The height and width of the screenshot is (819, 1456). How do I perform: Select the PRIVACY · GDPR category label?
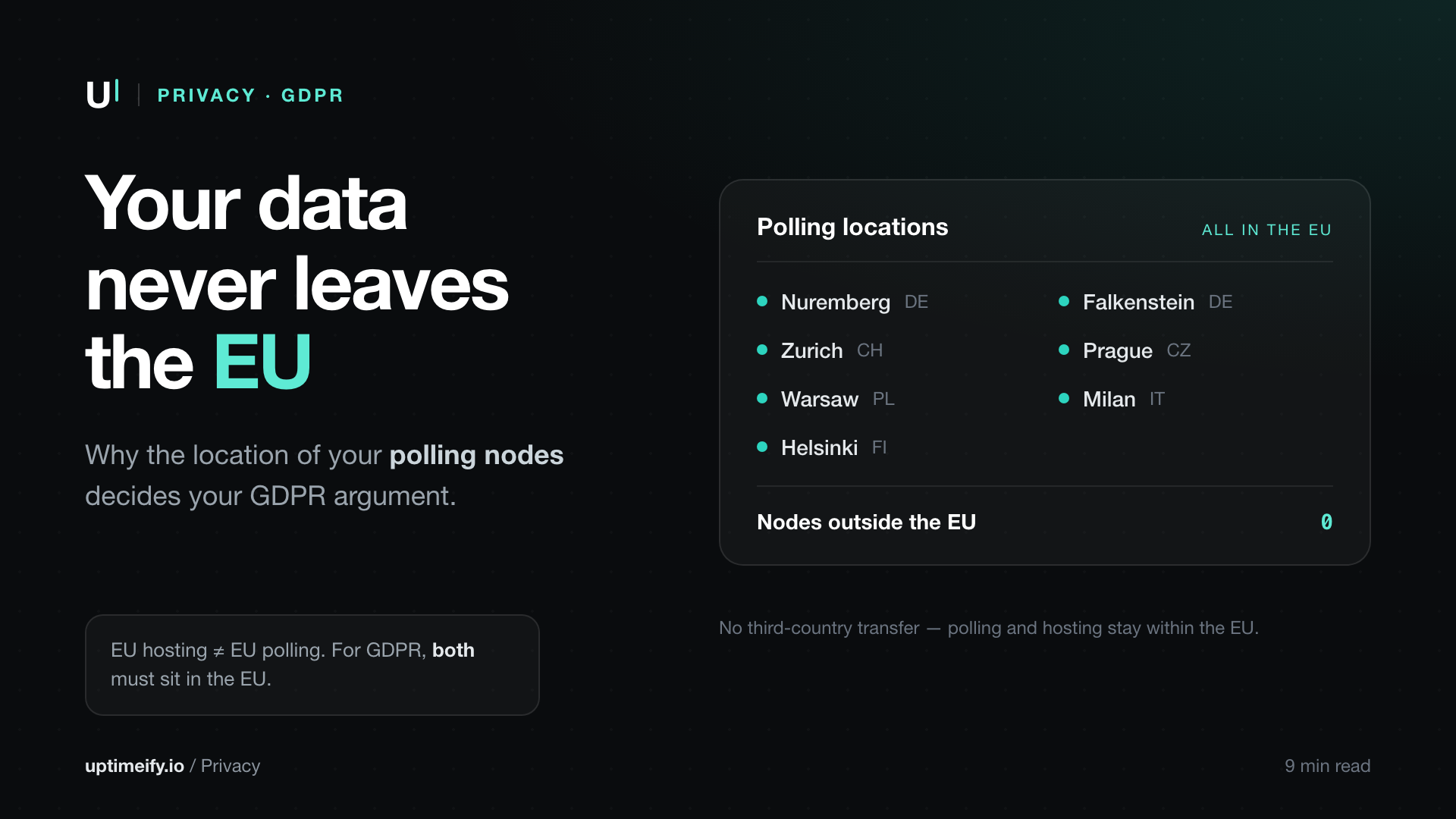pos(250,96)
